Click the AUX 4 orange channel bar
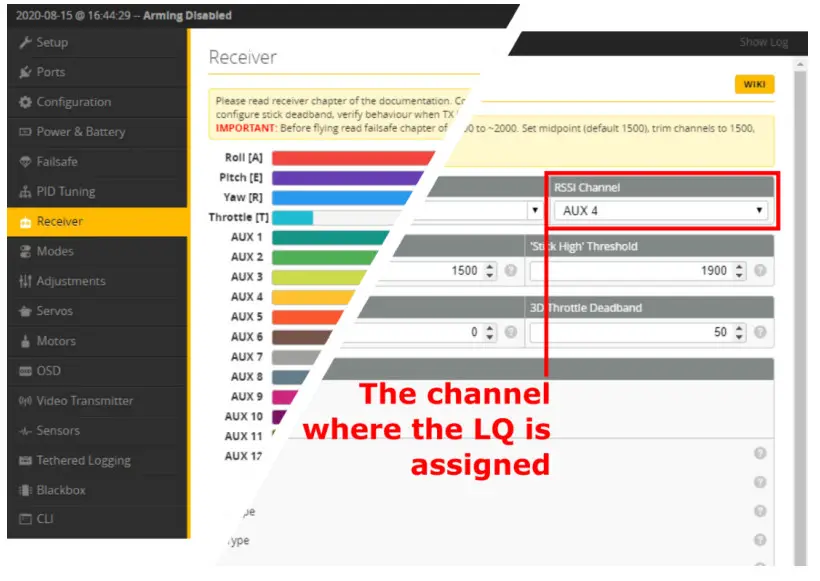820x581 pixels. 313,297
